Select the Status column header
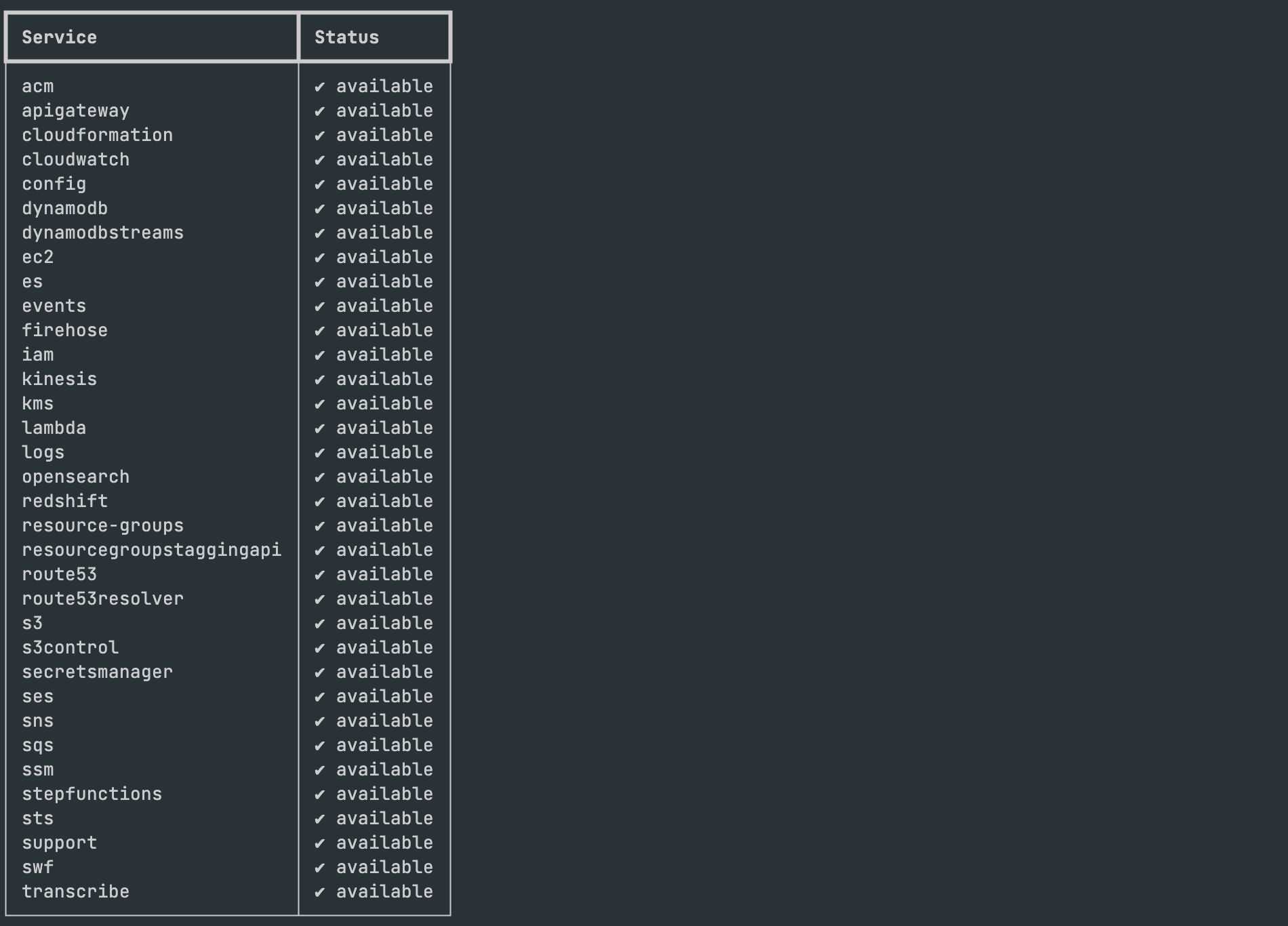The width and height of the screenshot is (1288, 926). pos(346,37)
